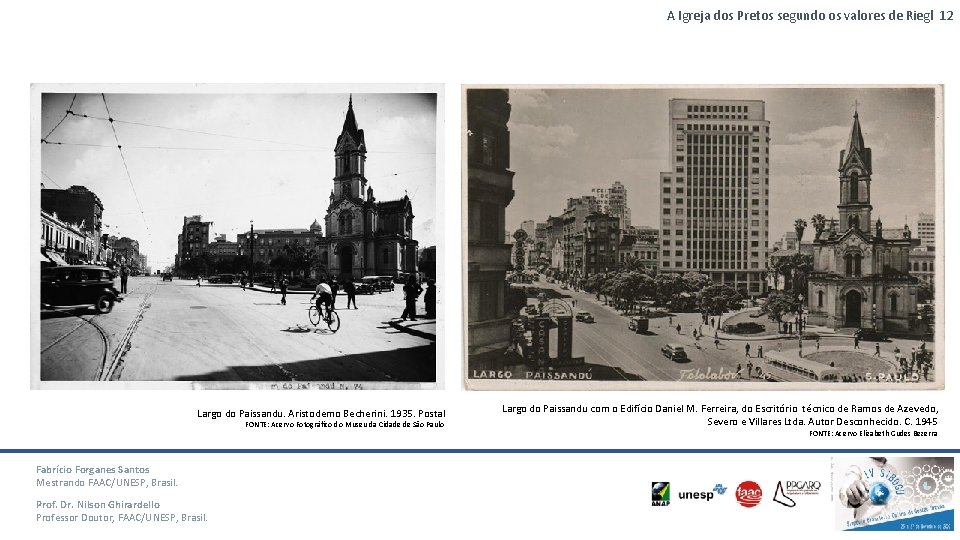
Task: Click the PPGARQ logo
Action: pyautogui.click(x=797, y=493)
